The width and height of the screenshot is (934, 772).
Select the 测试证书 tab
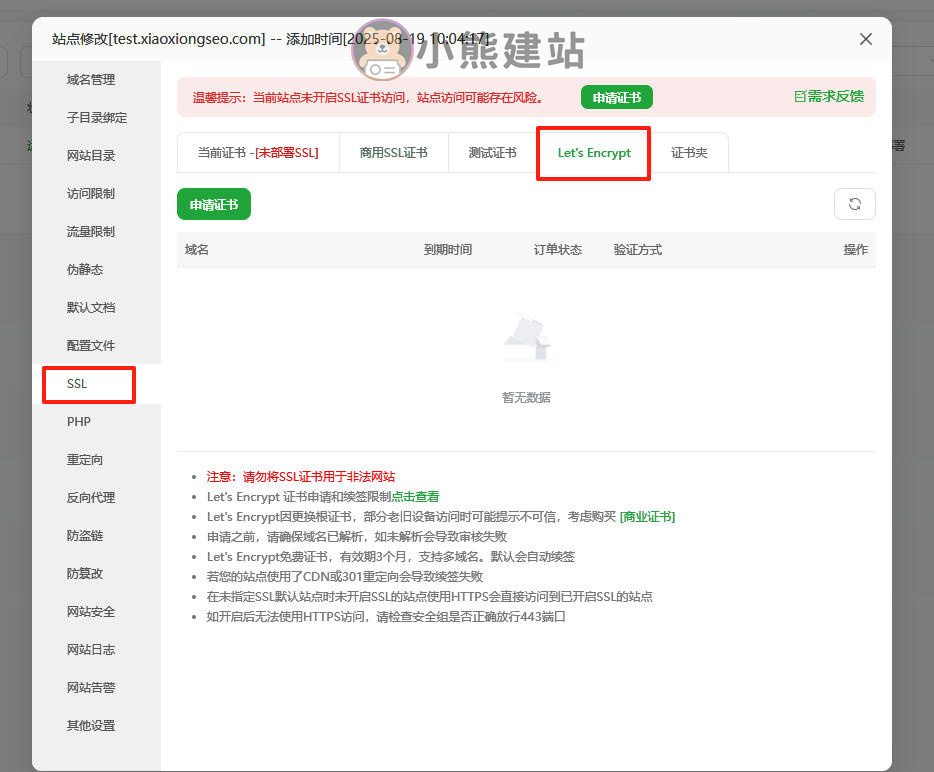[x=492, y=153]
